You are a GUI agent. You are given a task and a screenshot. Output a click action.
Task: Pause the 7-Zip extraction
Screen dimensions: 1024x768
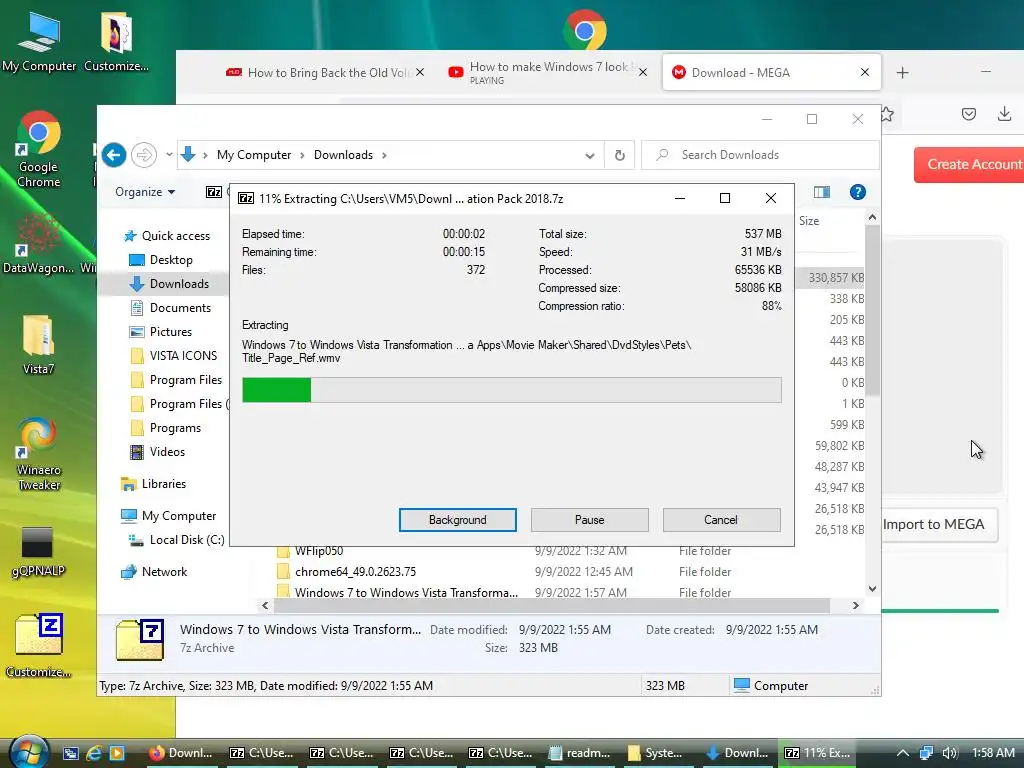coord(589,520)
